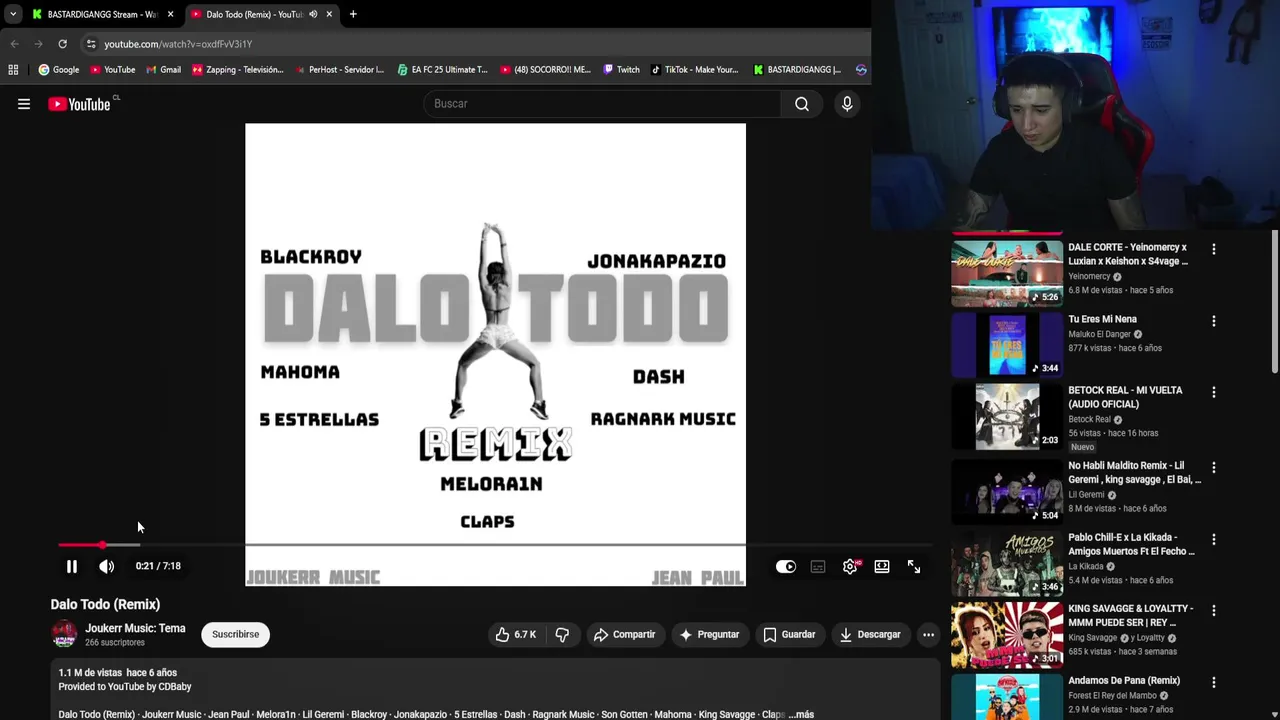Click the recommended videos scrollbar

click(1275, 302)
